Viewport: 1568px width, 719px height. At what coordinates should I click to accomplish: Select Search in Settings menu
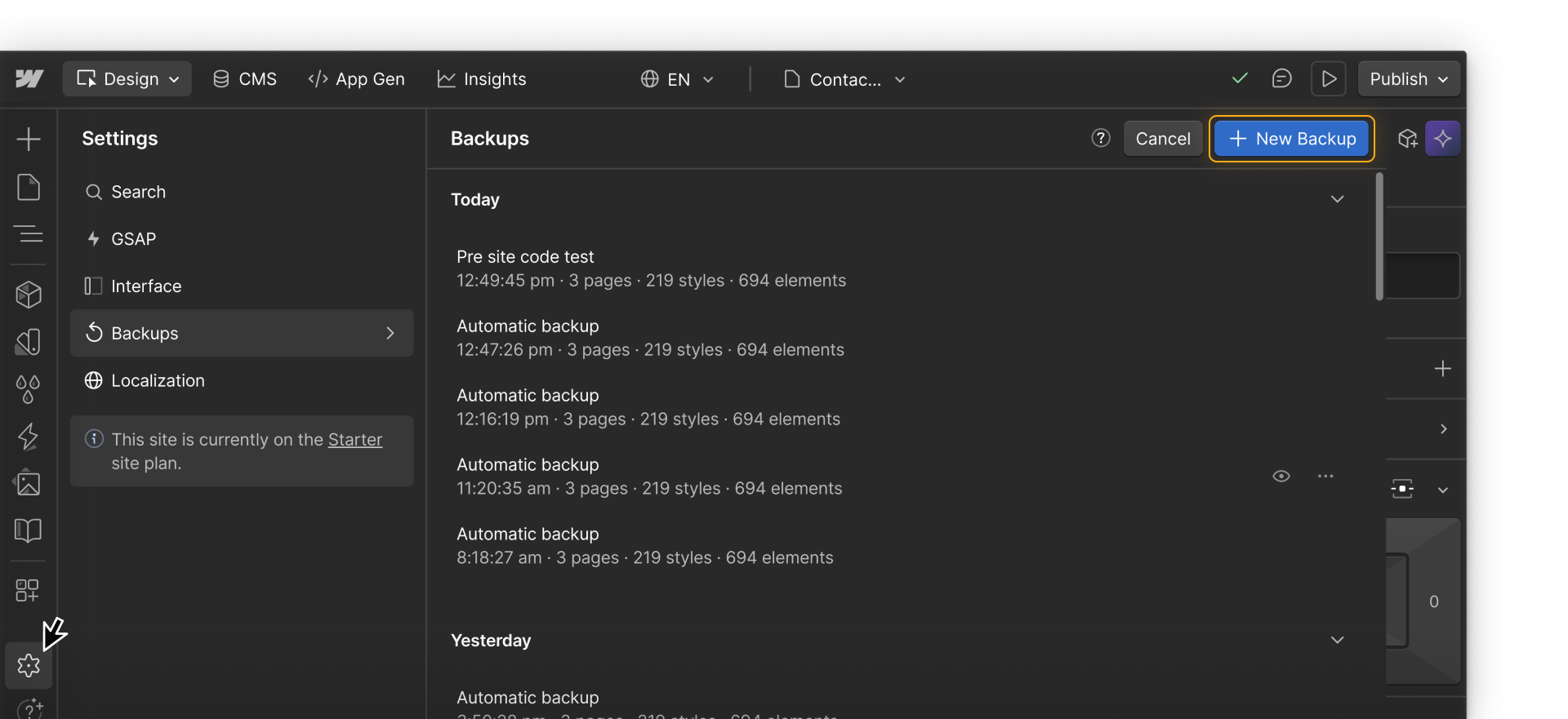pyautogui.click(x=242, y=192)
